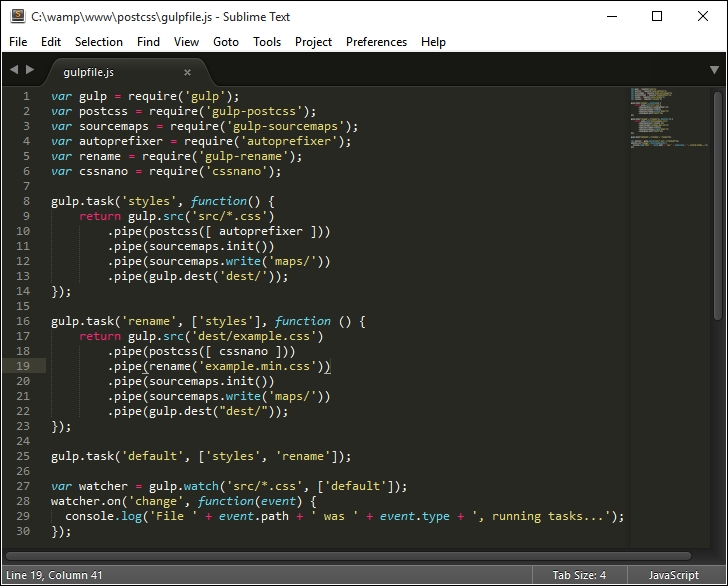Screen dimensions: 728x586
Task: Click the previous tab arrow
Action: click(14, 70)
